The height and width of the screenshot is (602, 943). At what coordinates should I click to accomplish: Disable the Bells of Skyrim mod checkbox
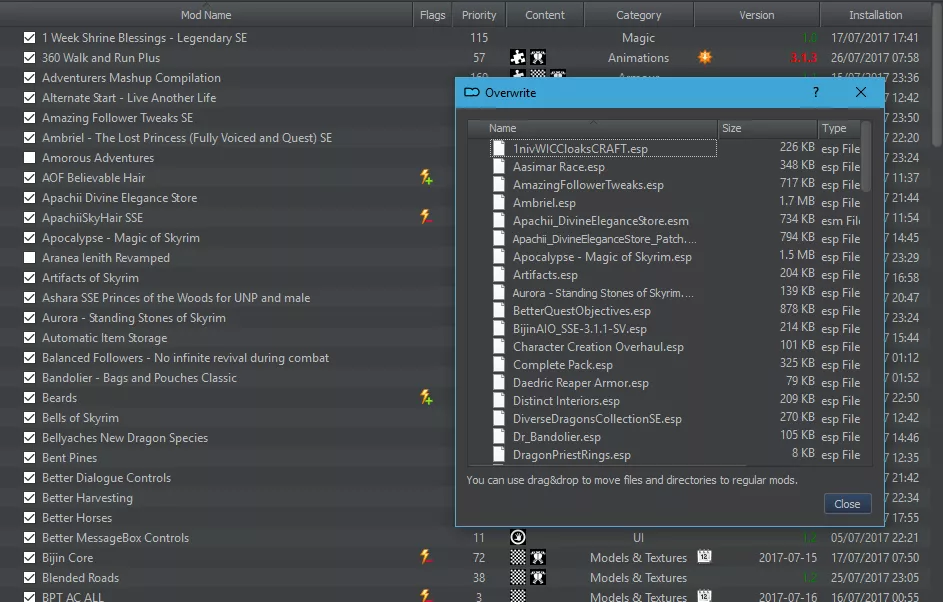coord(29,417)
